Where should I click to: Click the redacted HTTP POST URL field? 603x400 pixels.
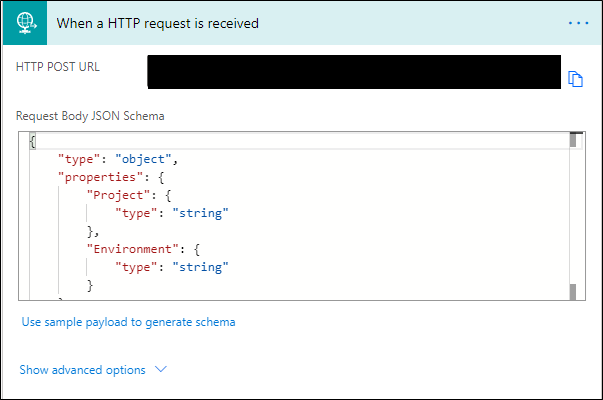click(x=354, y=73)
